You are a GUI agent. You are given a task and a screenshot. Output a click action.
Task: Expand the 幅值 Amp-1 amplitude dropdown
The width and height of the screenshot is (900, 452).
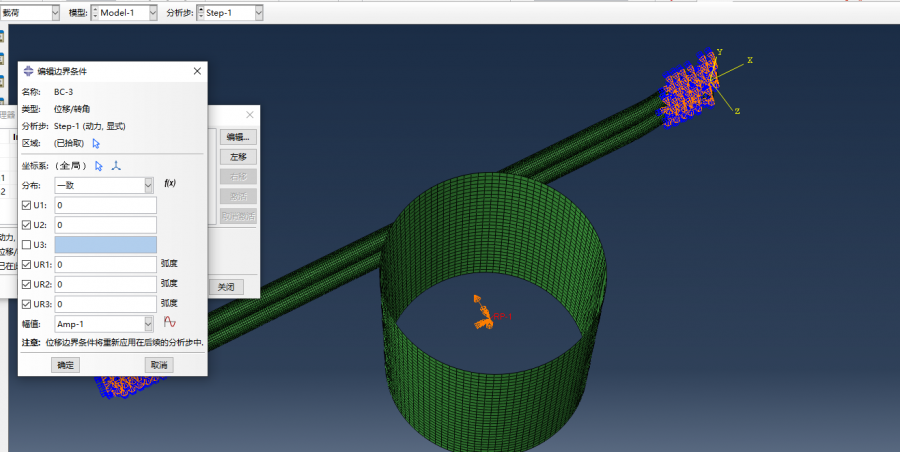[104, 324]
